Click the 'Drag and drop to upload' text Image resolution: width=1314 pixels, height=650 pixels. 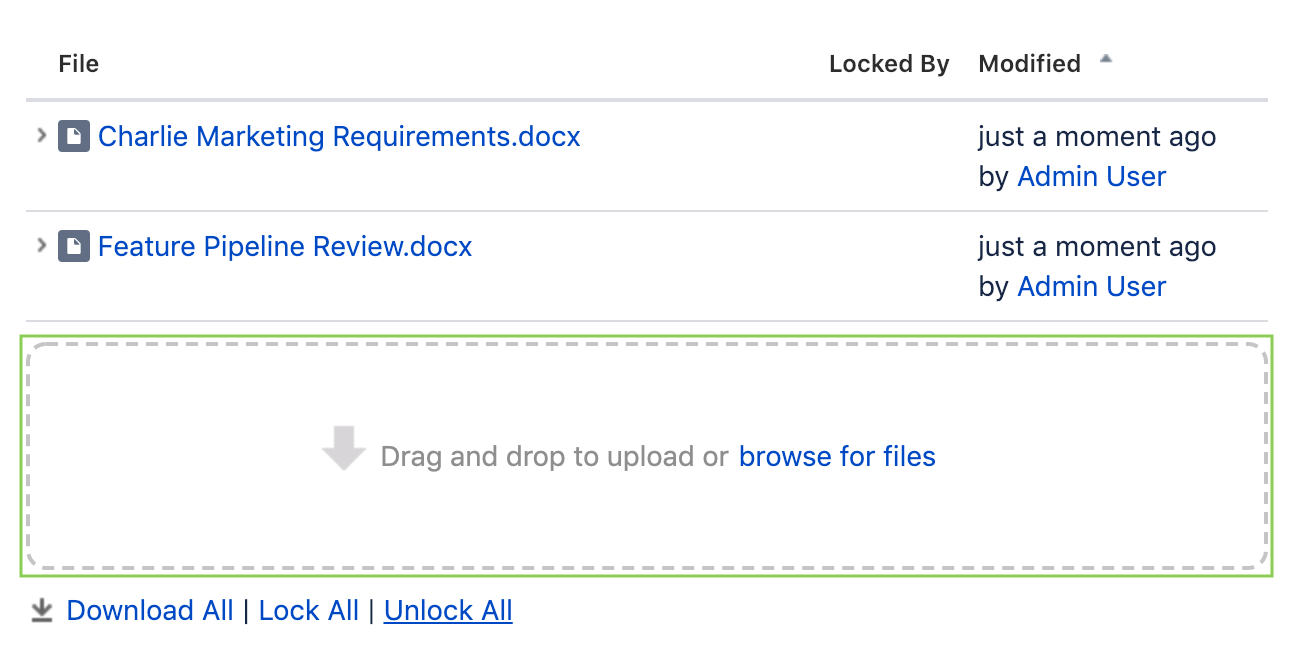click(554, 457)
